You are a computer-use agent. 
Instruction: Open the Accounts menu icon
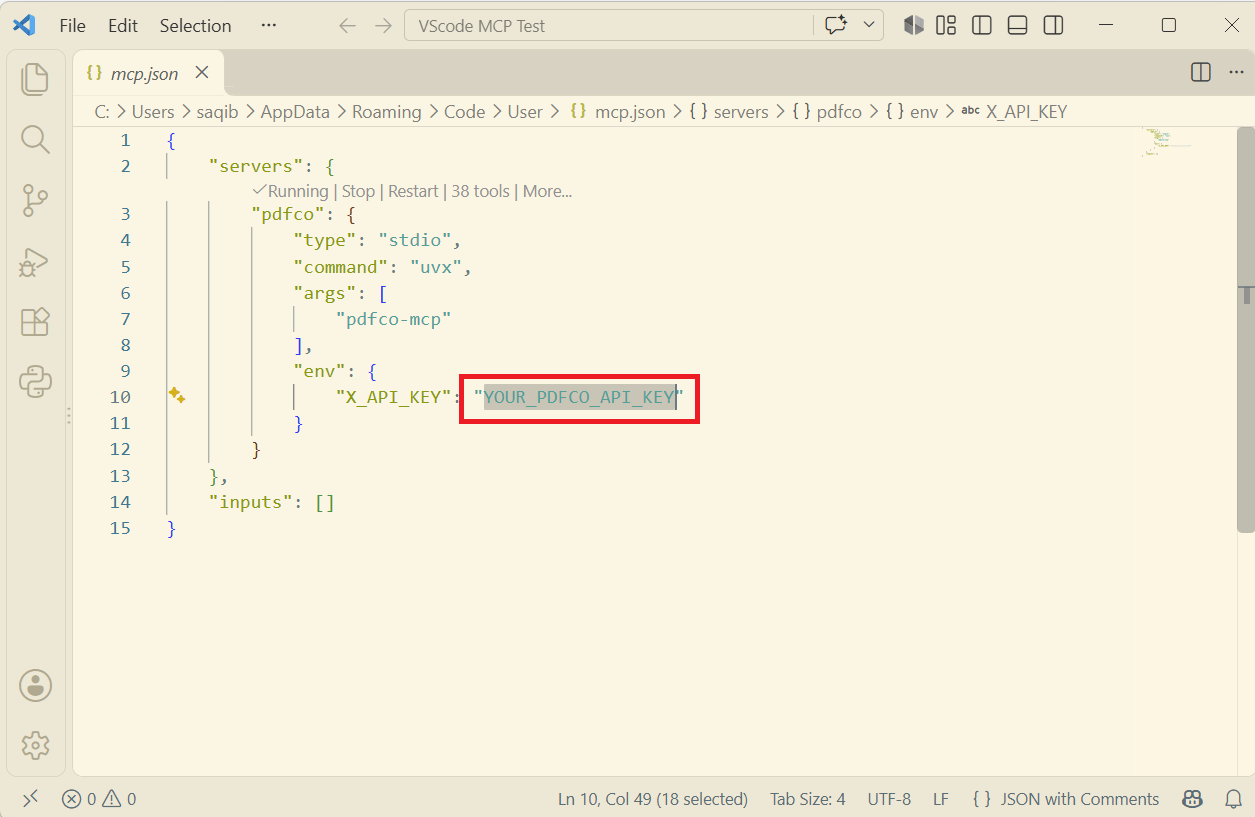[35, 685]
